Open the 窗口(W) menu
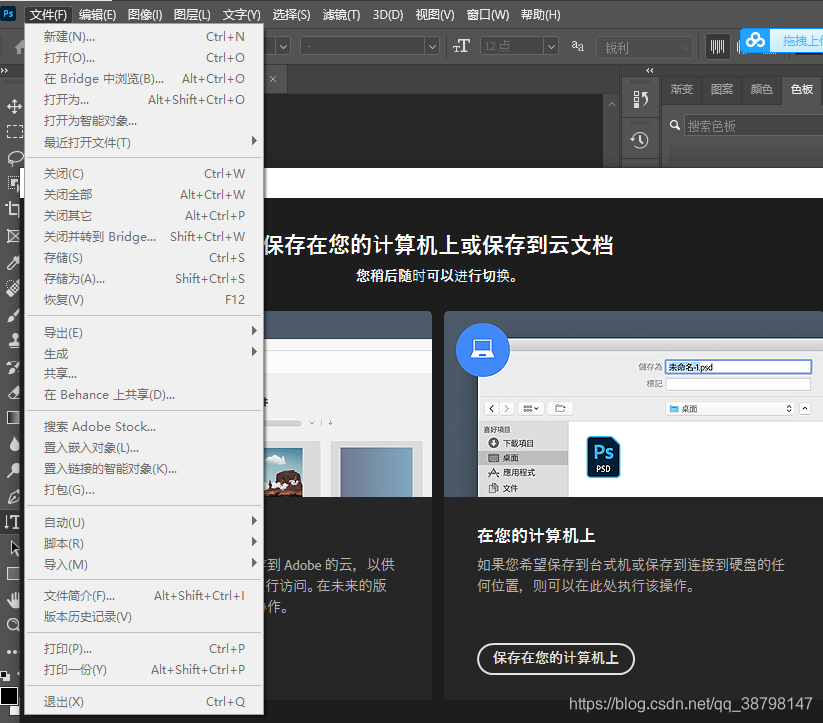 488,15
